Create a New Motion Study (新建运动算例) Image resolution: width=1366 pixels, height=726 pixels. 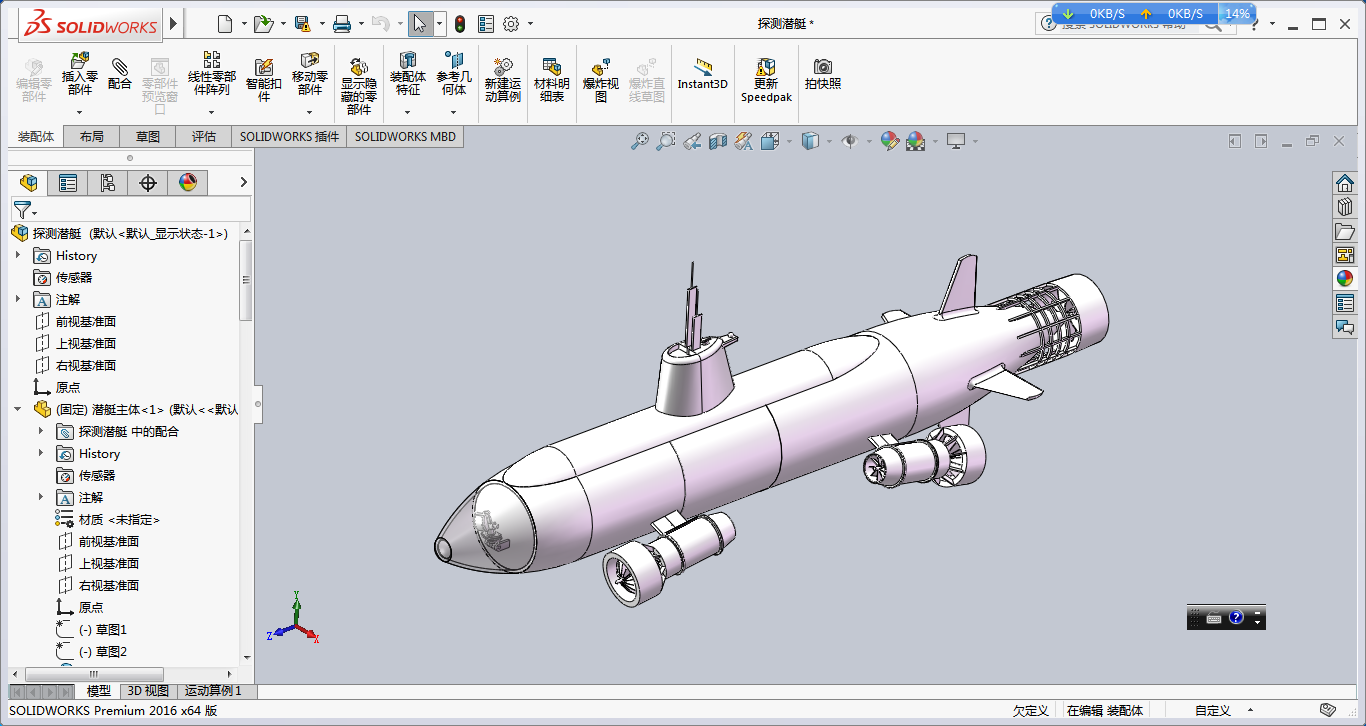503,80
